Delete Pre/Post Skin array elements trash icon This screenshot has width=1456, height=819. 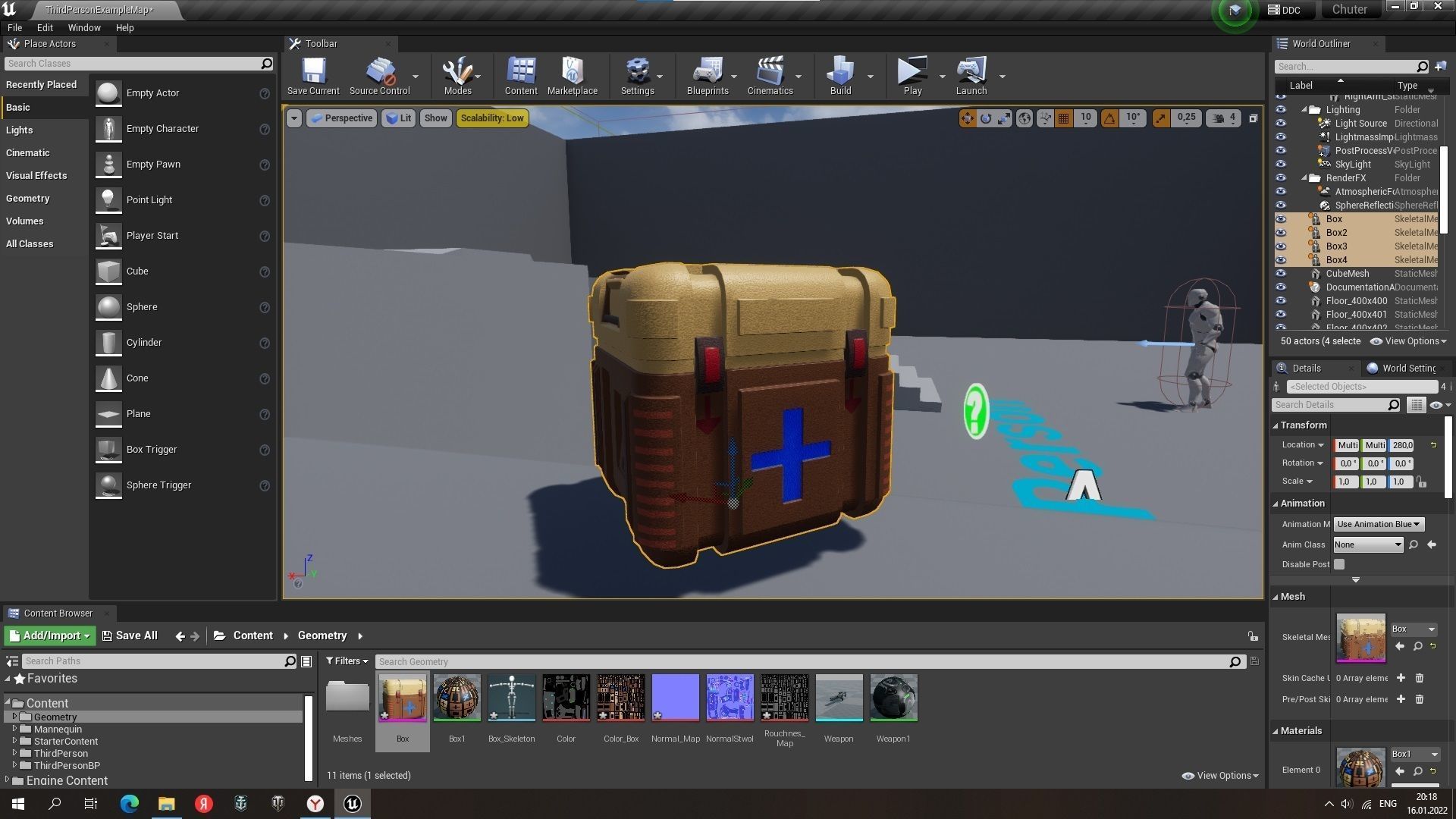click(x=1420, y=699)
